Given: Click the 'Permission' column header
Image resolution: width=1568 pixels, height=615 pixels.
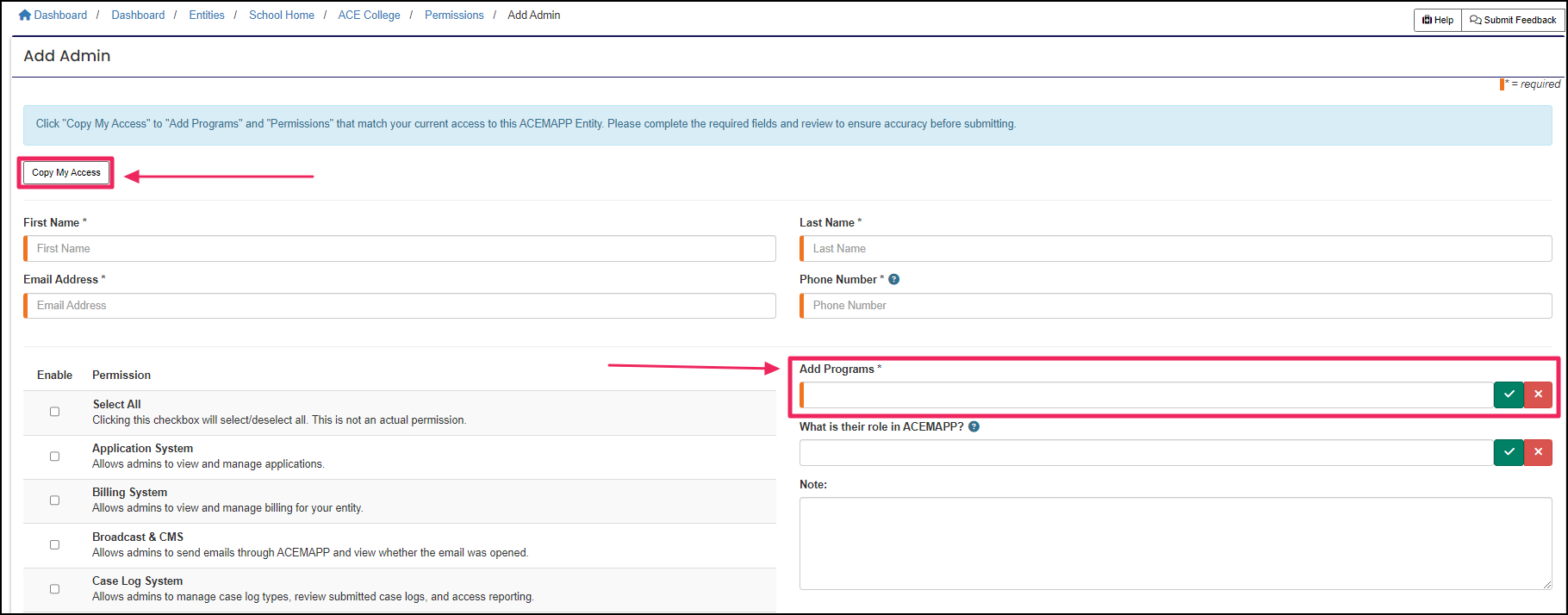Looking at the screenshot, I should point(121,375).
